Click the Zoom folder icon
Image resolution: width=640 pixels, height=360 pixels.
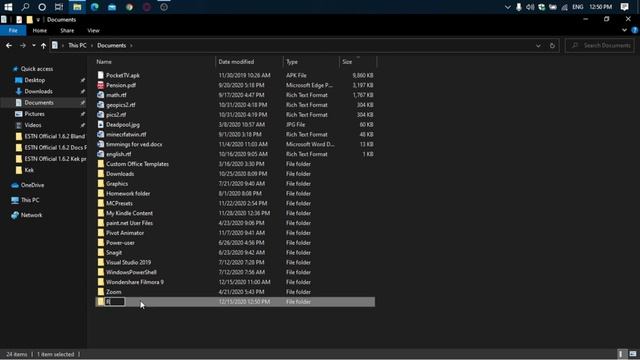click(100, 292)
